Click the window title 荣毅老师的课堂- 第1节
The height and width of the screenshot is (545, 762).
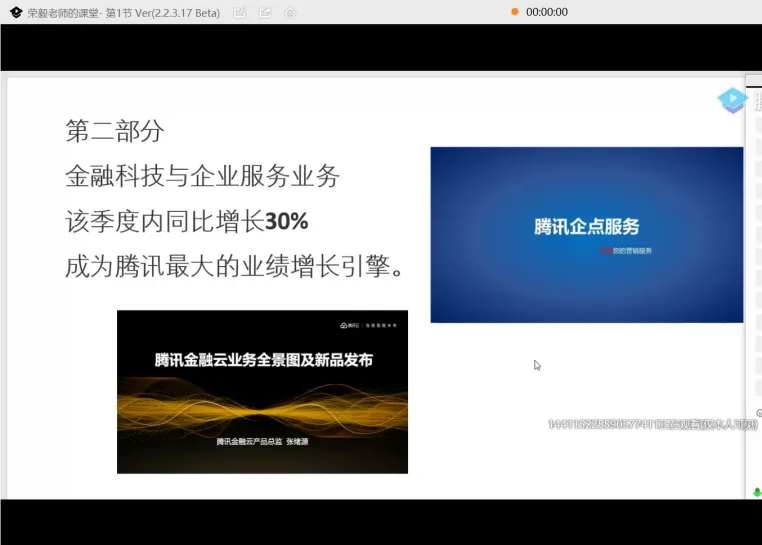[80, 13]
